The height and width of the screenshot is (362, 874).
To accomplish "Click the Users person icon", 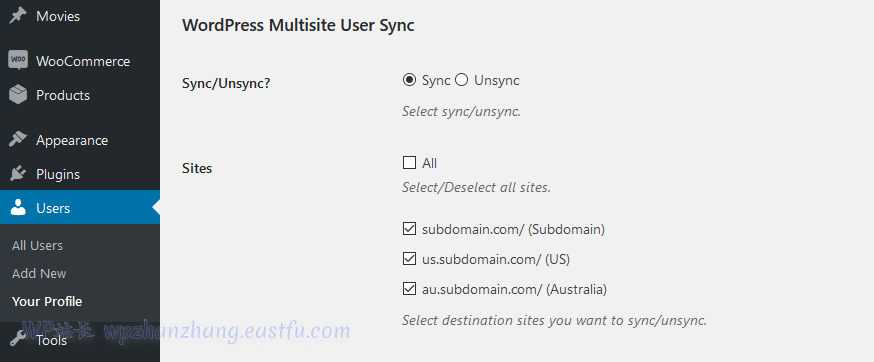I will (18, 207).
